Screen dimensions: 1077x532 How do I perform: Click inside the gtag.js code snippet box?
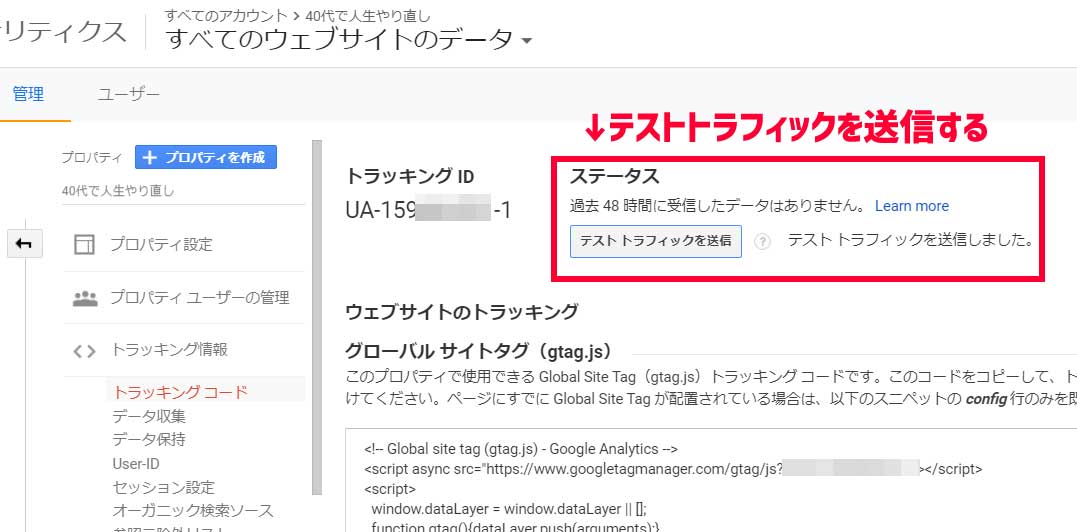700,490
